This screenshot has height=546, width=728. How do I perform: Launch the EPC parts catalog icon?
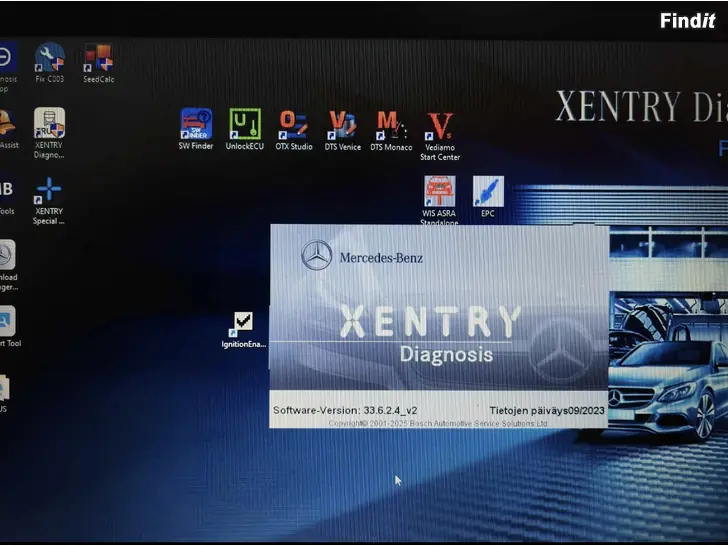point(488,191)
